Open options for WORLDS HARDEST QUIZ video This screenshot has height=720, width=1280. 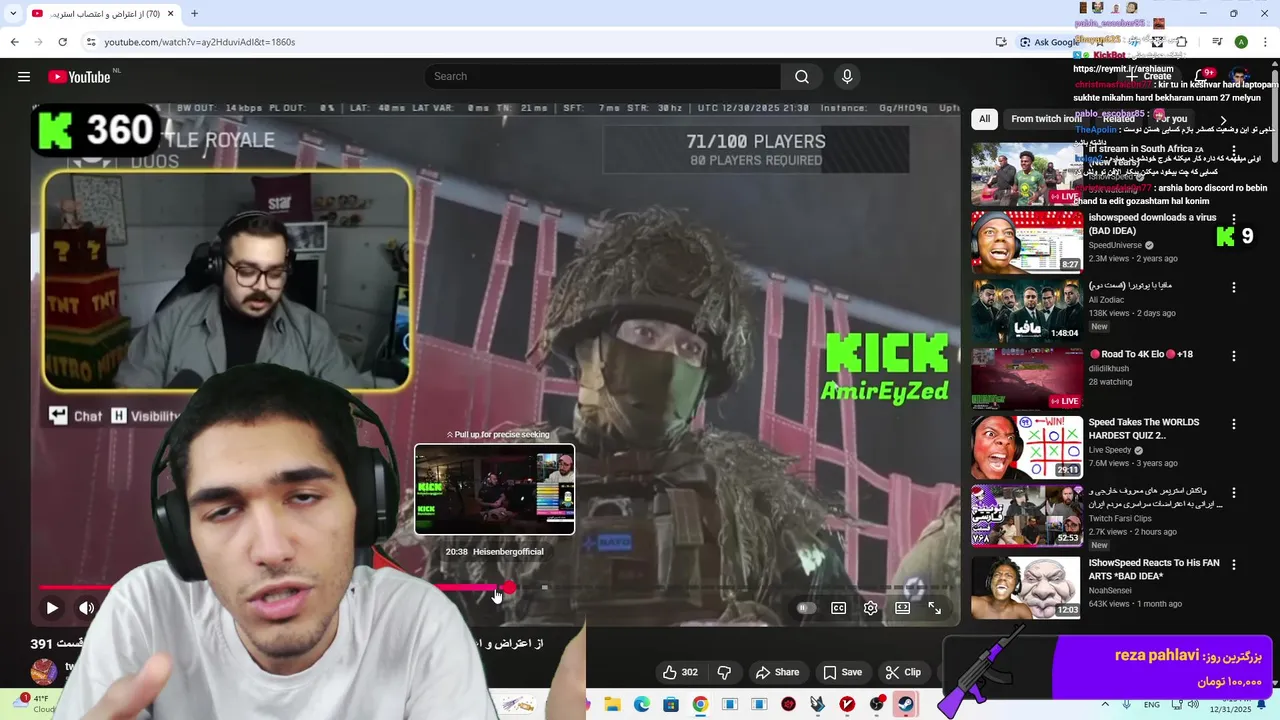tap(1233, 424)
